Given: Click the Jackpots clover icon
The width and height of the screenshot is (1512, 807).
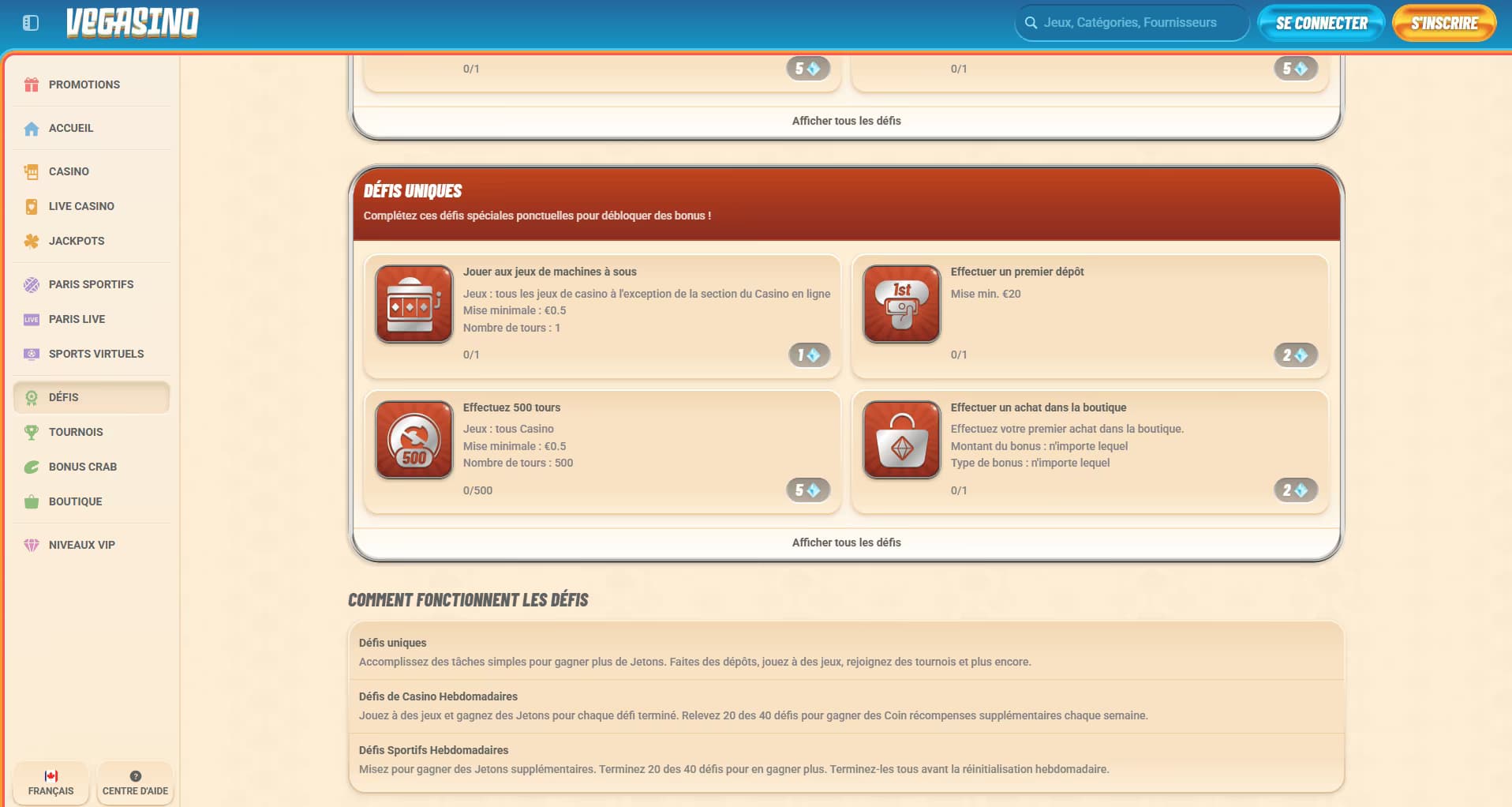Looking at the screenshot, I should pyautogui.click(x=32, y=241).
